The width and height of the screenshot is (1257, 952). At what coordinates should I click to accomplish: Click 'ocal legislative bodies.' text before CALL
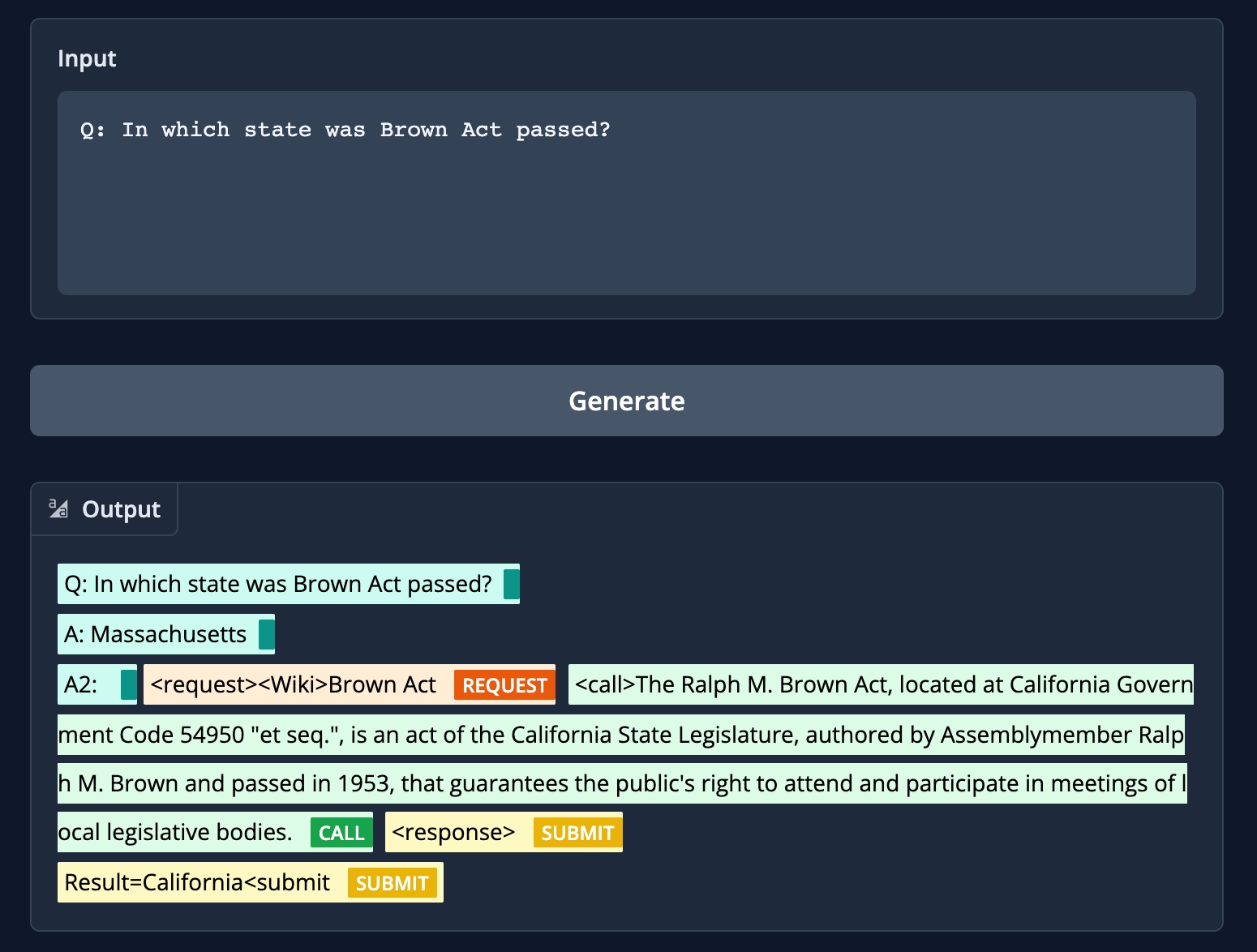click(x=175, y=832)
